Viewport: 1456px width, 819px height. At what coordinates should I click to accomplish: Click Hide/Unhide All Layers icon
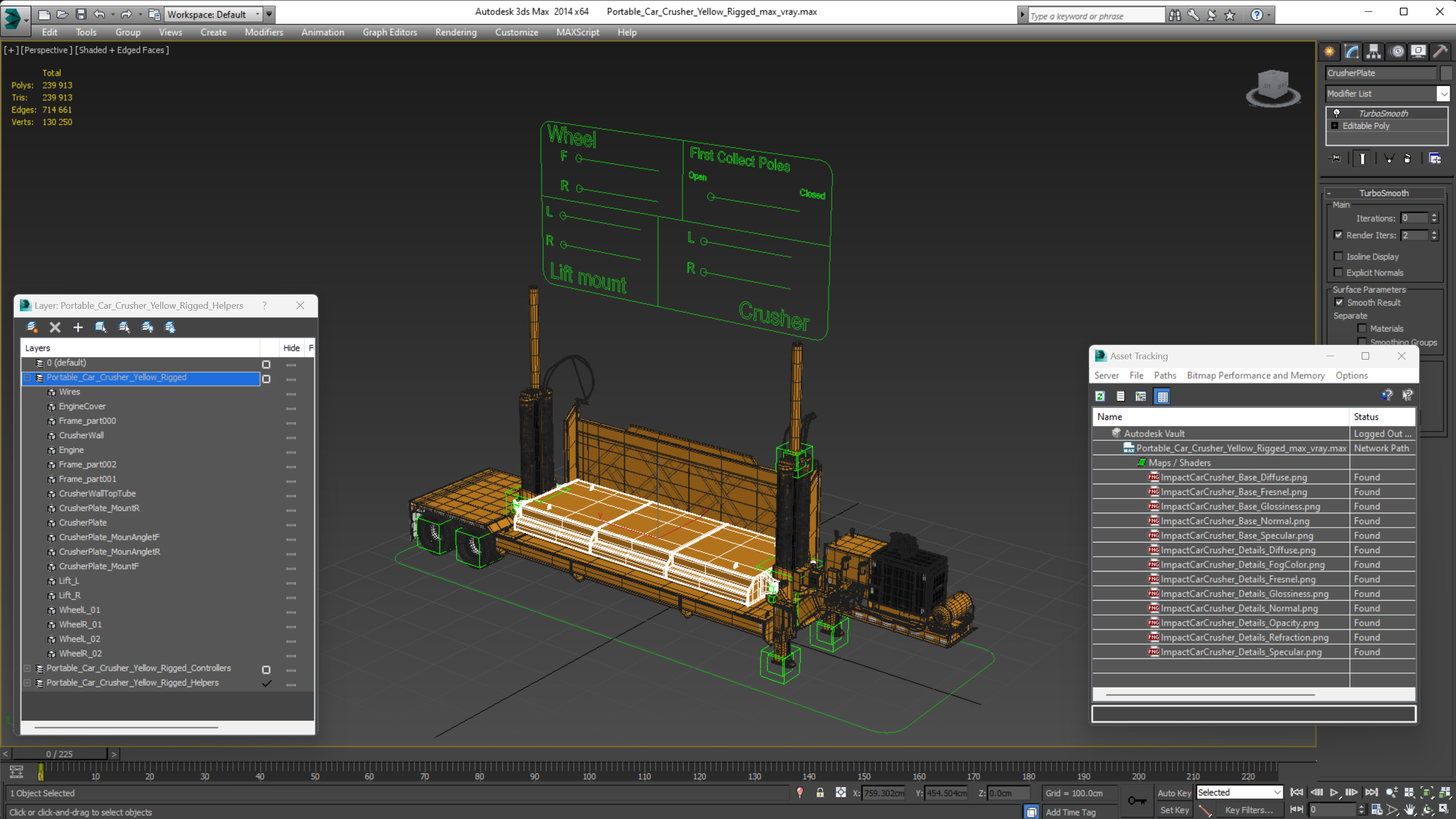click(147, 327)
